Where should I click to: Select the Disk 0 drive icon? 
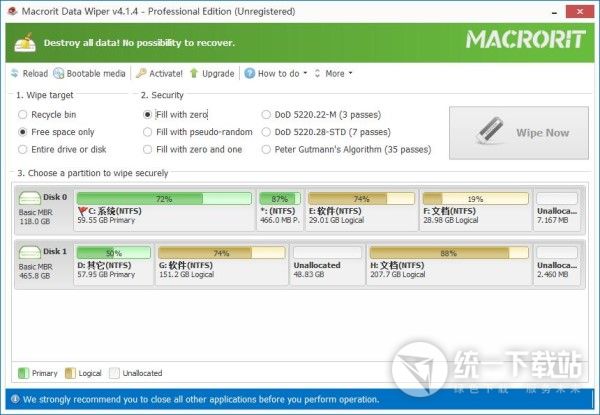coord(32,198)
